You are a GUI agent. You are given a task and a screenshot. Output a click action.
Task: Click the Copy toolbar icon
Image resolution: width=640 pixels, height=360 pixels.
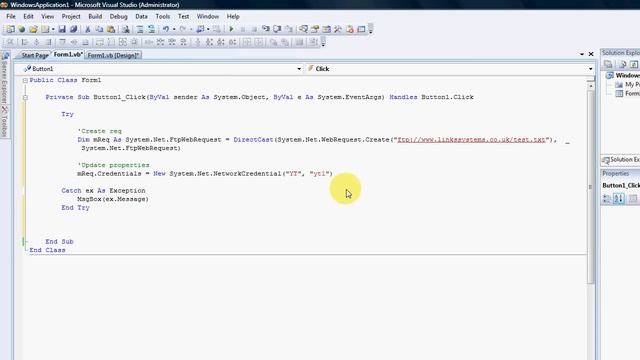(x=99, y=29)
